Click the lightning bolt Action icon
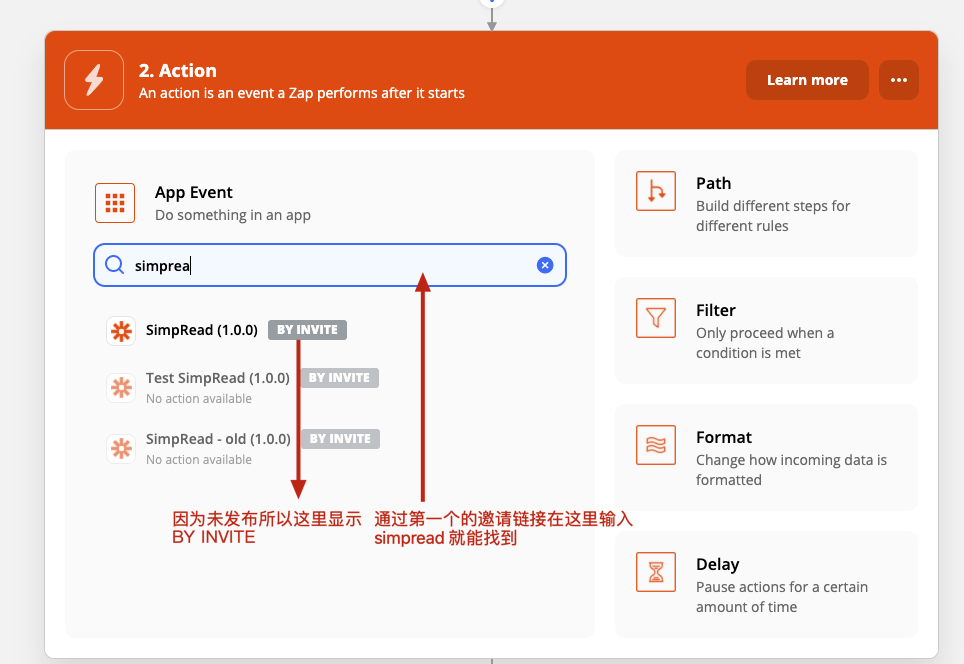The width and height of the screenshot is (964, 664). [x=94, y=80]
